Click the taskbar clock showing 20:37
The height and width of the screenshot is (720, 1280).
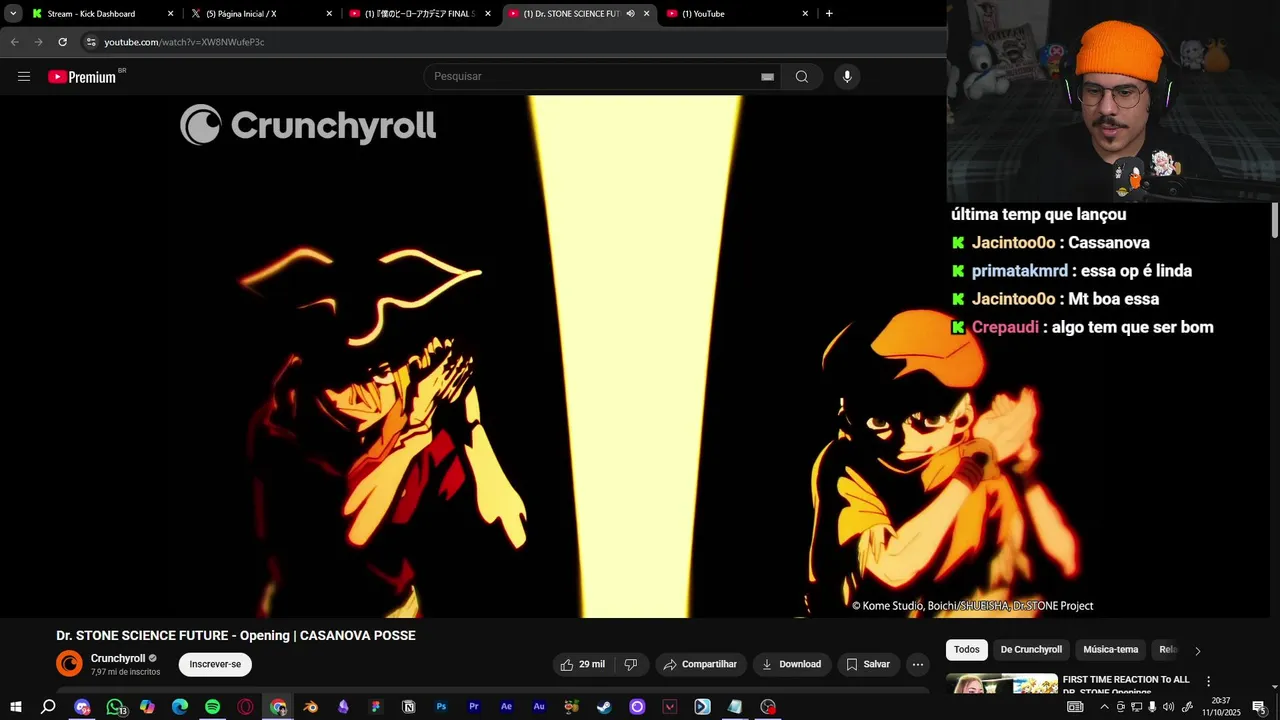(x=1221, y=707)
